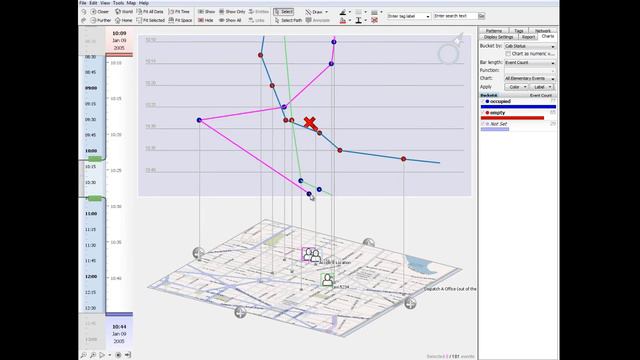Click the Apply Label button

[x=542, y=87]
